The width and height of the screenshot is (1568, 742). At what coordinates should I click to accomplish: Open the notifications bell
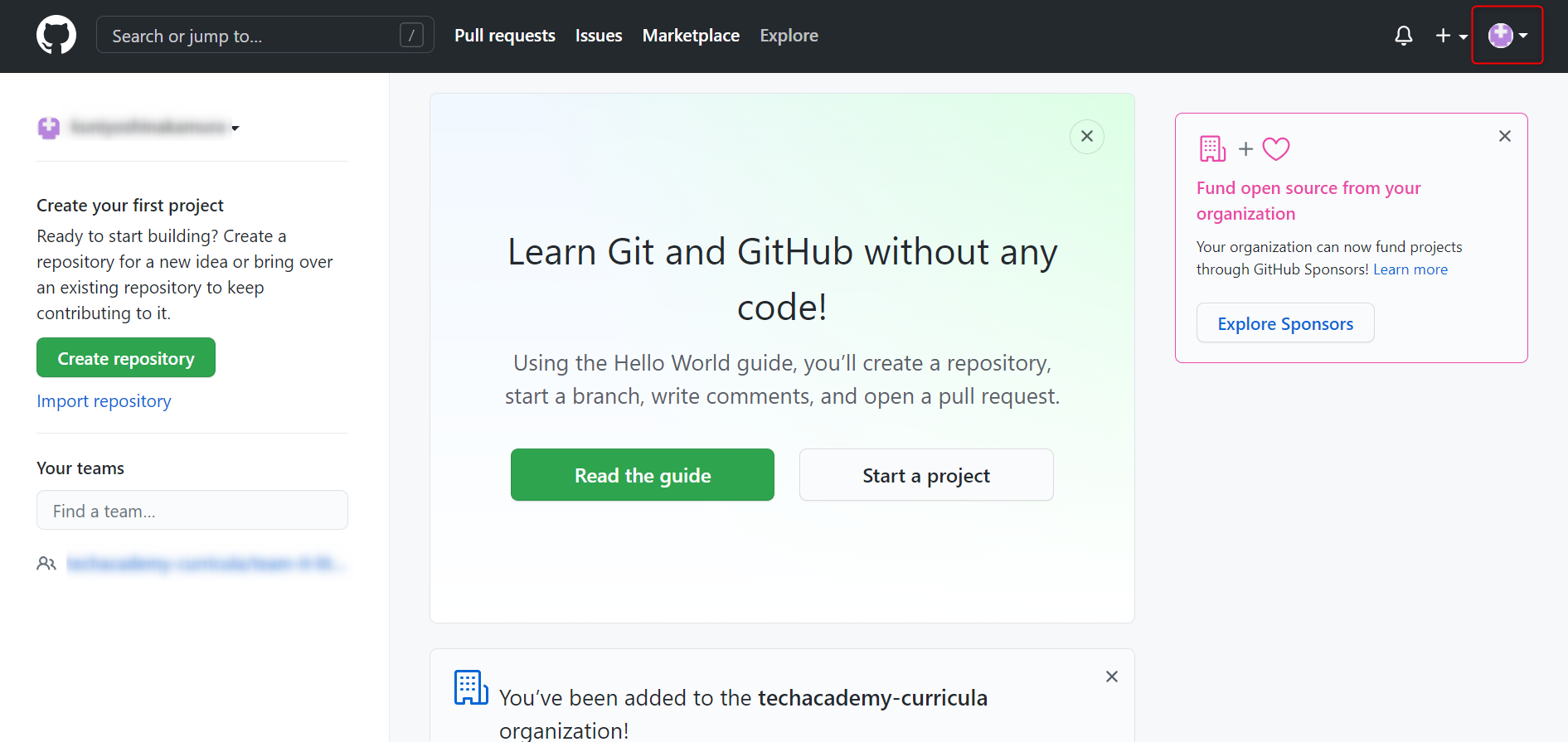pyautogui.click(x=1404, y=36)
